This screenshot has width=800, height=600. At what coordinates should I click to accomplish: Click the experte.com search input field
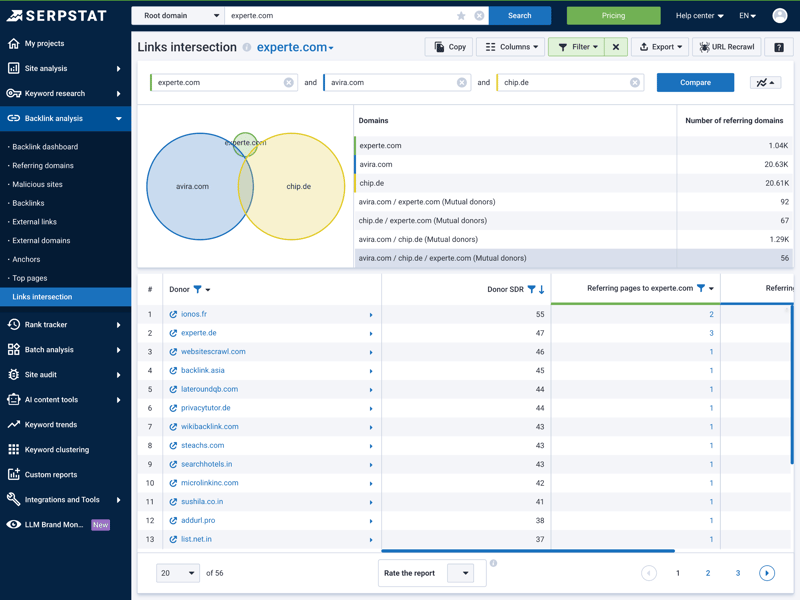pos(340,16)
